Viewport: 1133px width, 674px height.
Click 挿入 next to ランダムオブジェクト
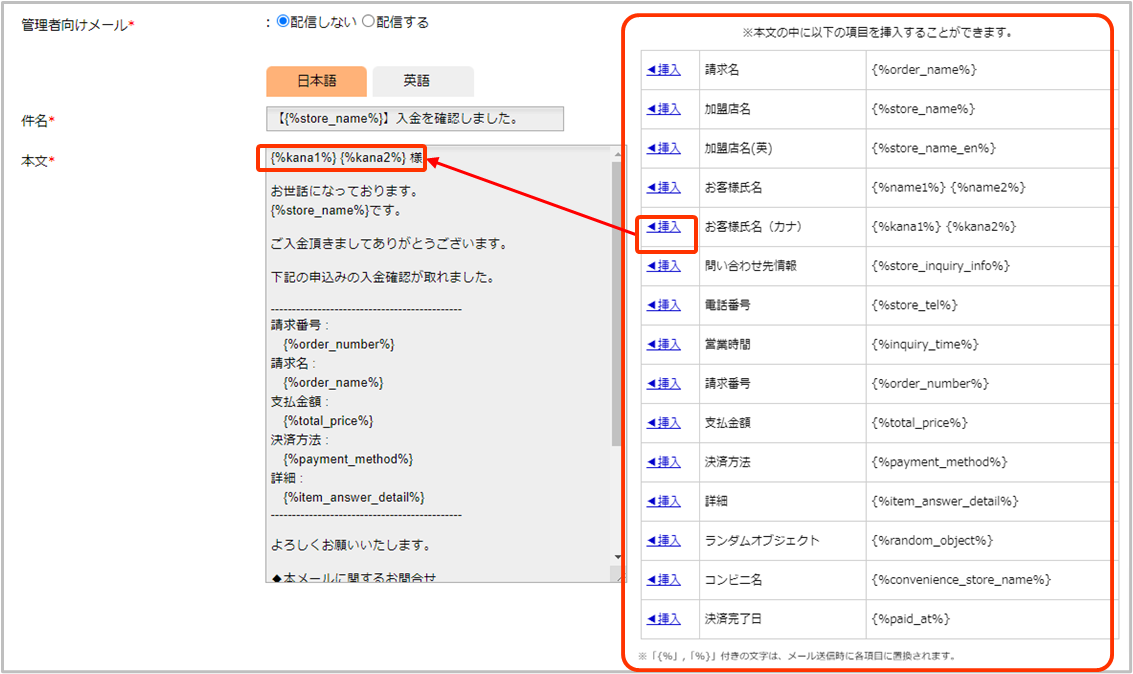(x=664, y=540)
